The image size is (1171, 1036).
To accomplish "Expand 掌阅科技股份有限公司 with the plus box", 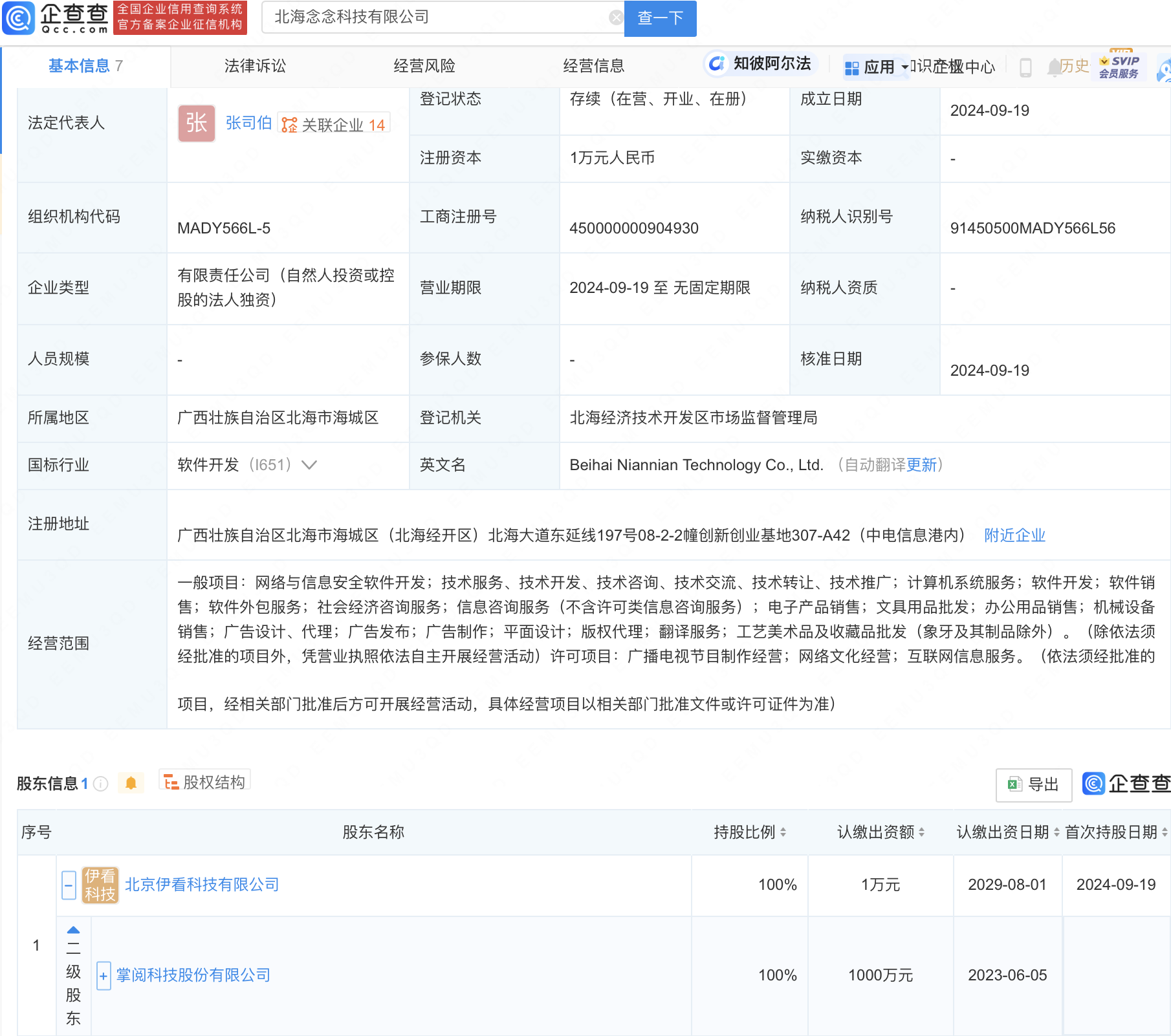I will pyautogui.click(x=103, y=975).
